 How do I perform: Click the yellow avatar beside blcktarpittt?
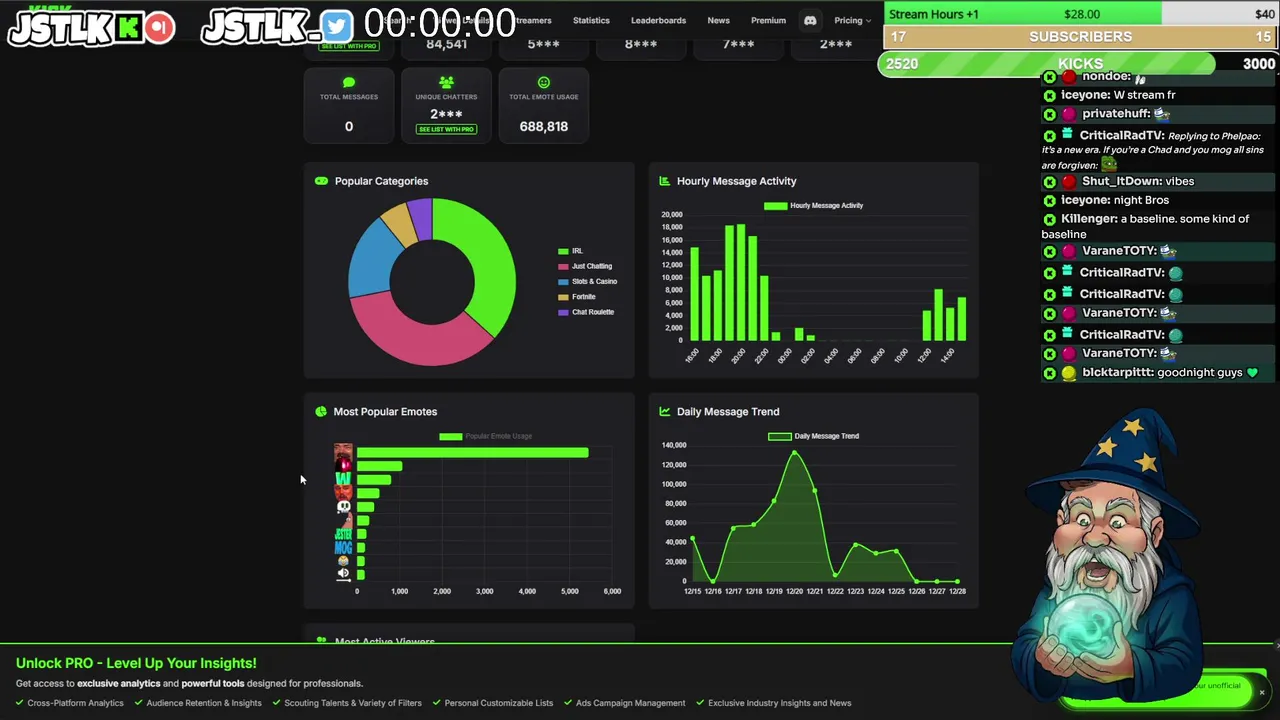(x=1068, y=373)
